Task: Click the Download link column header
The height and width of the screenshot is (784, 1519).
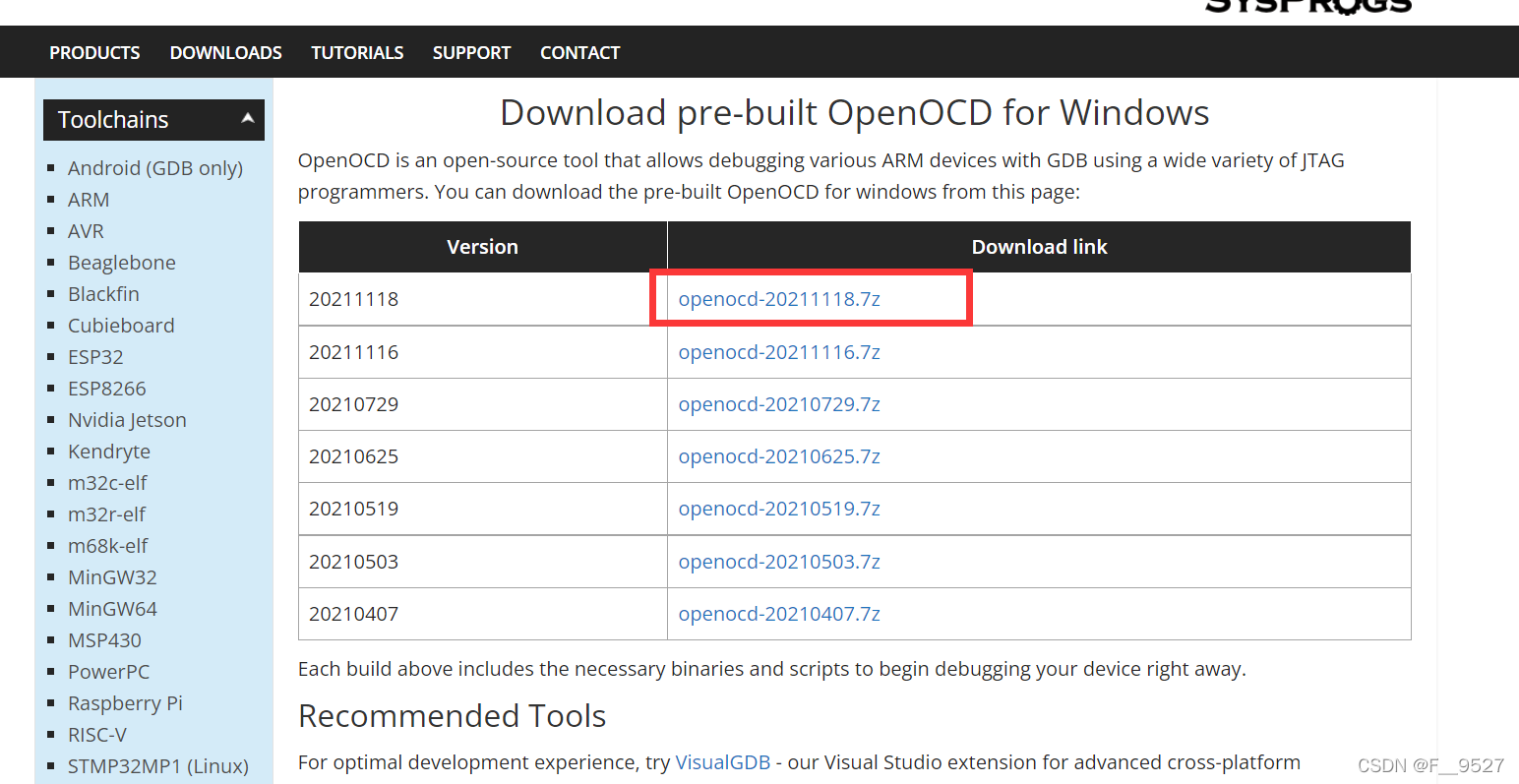Action: pos(1039,247)
